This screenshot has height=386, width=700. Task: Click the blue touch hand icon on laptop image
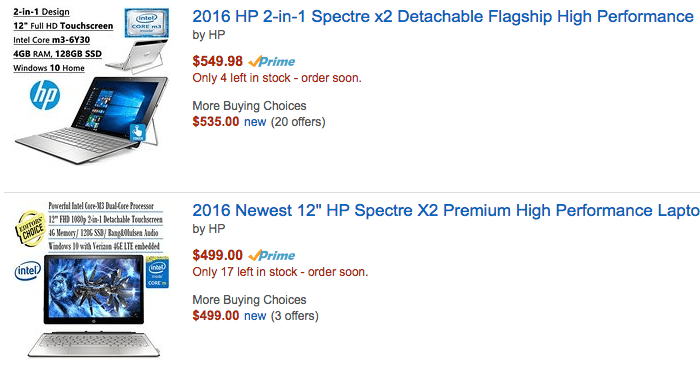(x=138, y=133)
